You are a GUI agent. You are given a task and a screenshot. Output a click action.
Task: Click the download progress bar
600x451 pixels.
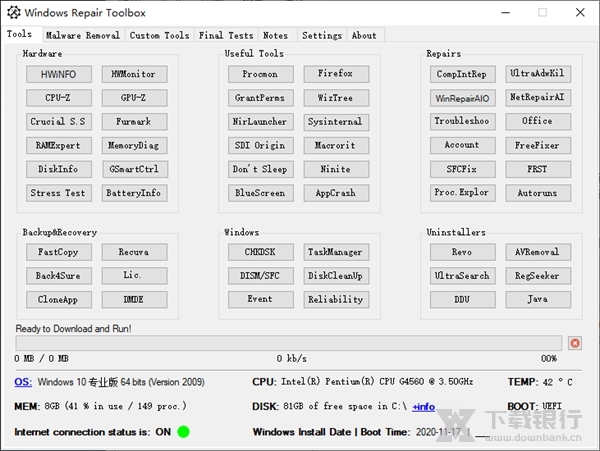pos(289,343)
